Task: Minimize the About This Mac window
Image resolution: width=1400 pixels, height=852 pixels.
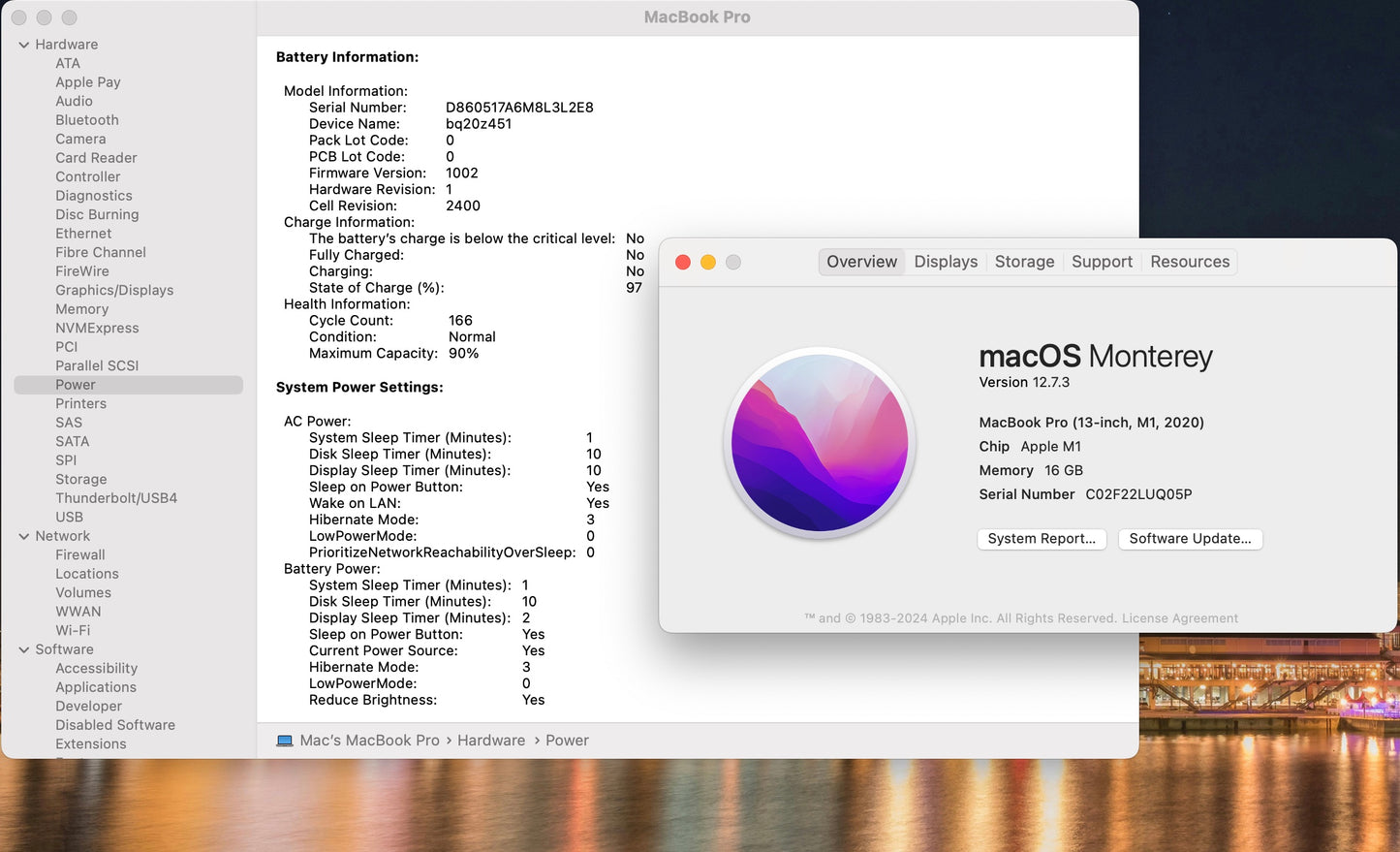Action: point(708,263)
